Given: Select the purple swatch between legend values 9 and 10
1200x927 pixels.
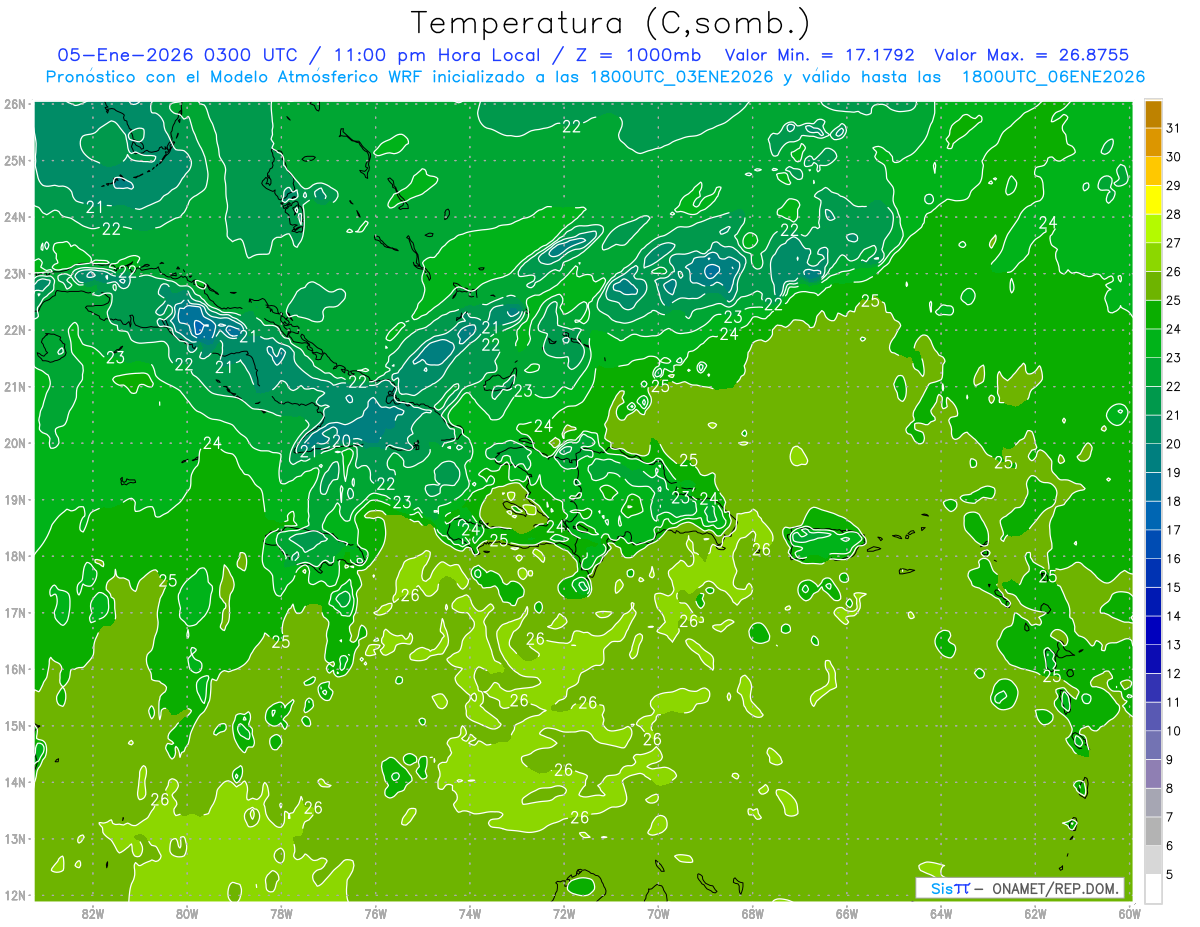Looking at the screenshot, I should pyautogui.click(x=1153, y=745).
